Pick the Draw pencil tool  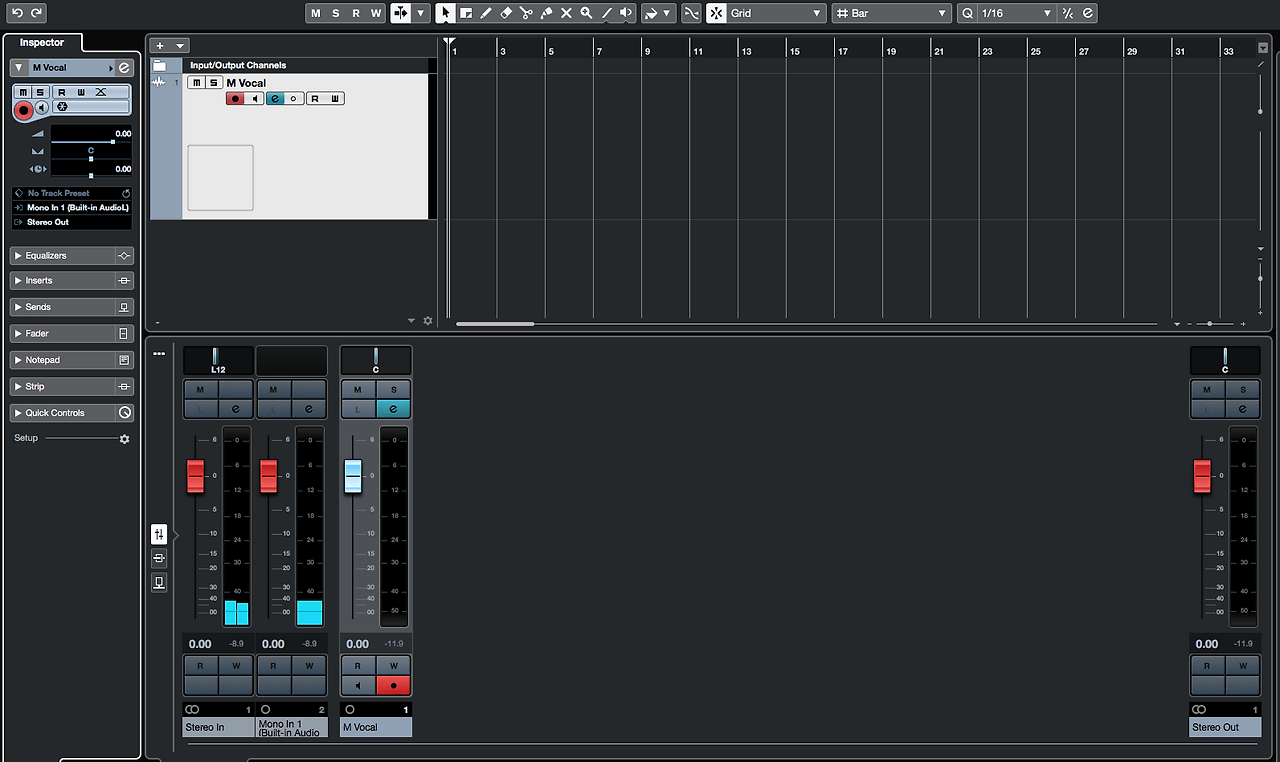pyautogui.click(x=486, y=13)
